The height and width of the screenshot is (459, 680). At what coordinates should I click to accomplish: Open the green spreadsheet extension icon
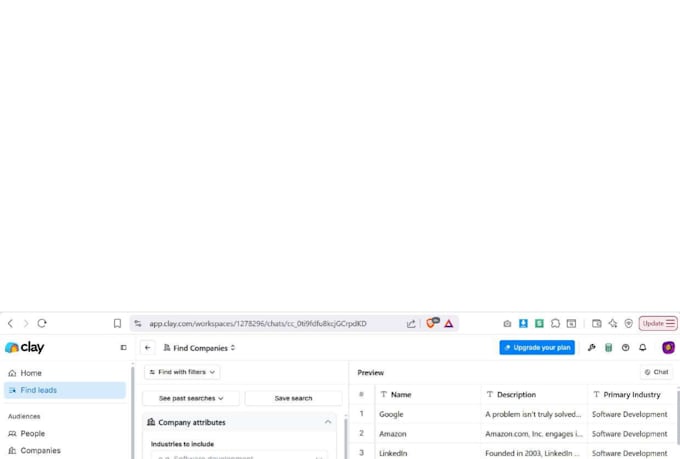[x=539, y=323]
